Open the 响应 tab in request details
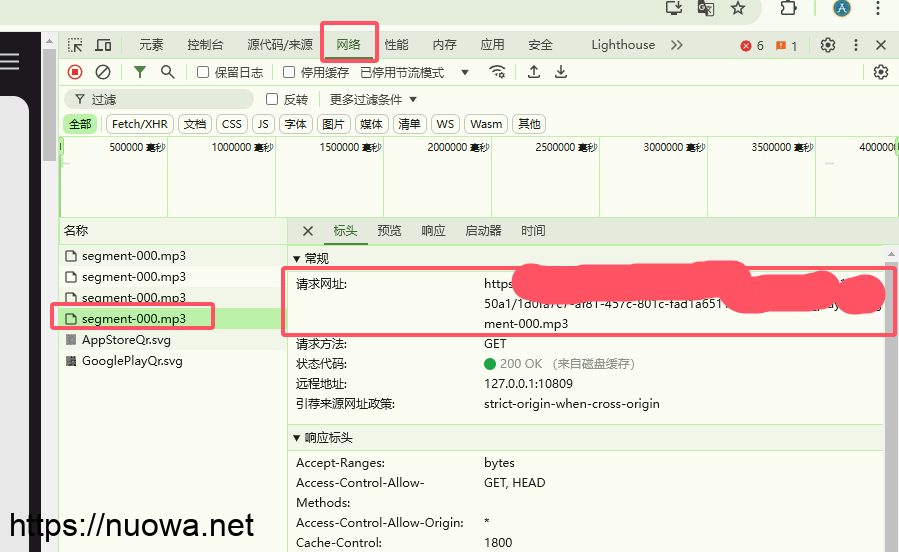This screenshot has width=899, height=552. pos(433,231)
